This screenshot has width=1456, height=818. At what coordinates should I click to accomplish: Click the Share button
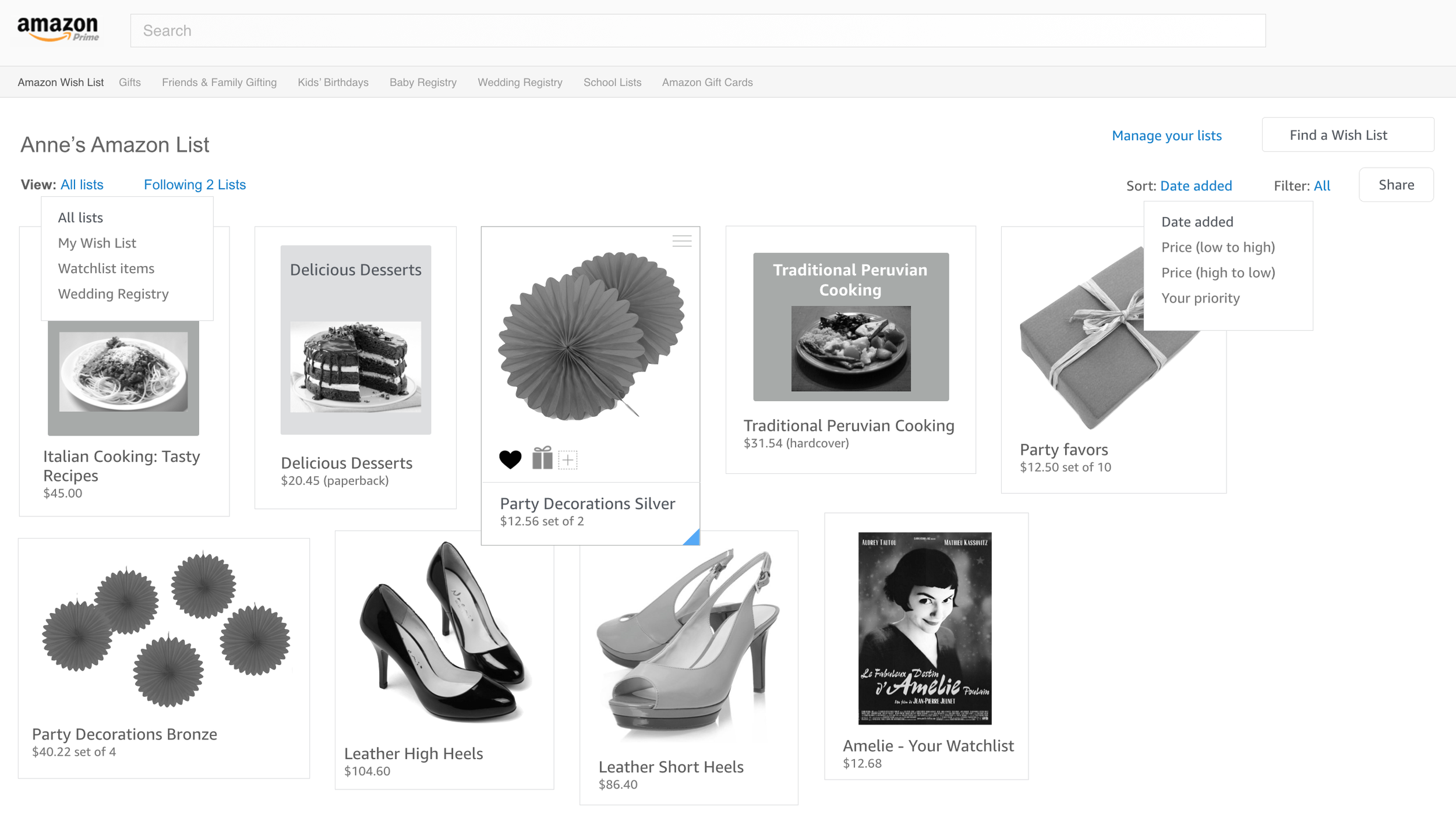click(x=1396, y=185)
